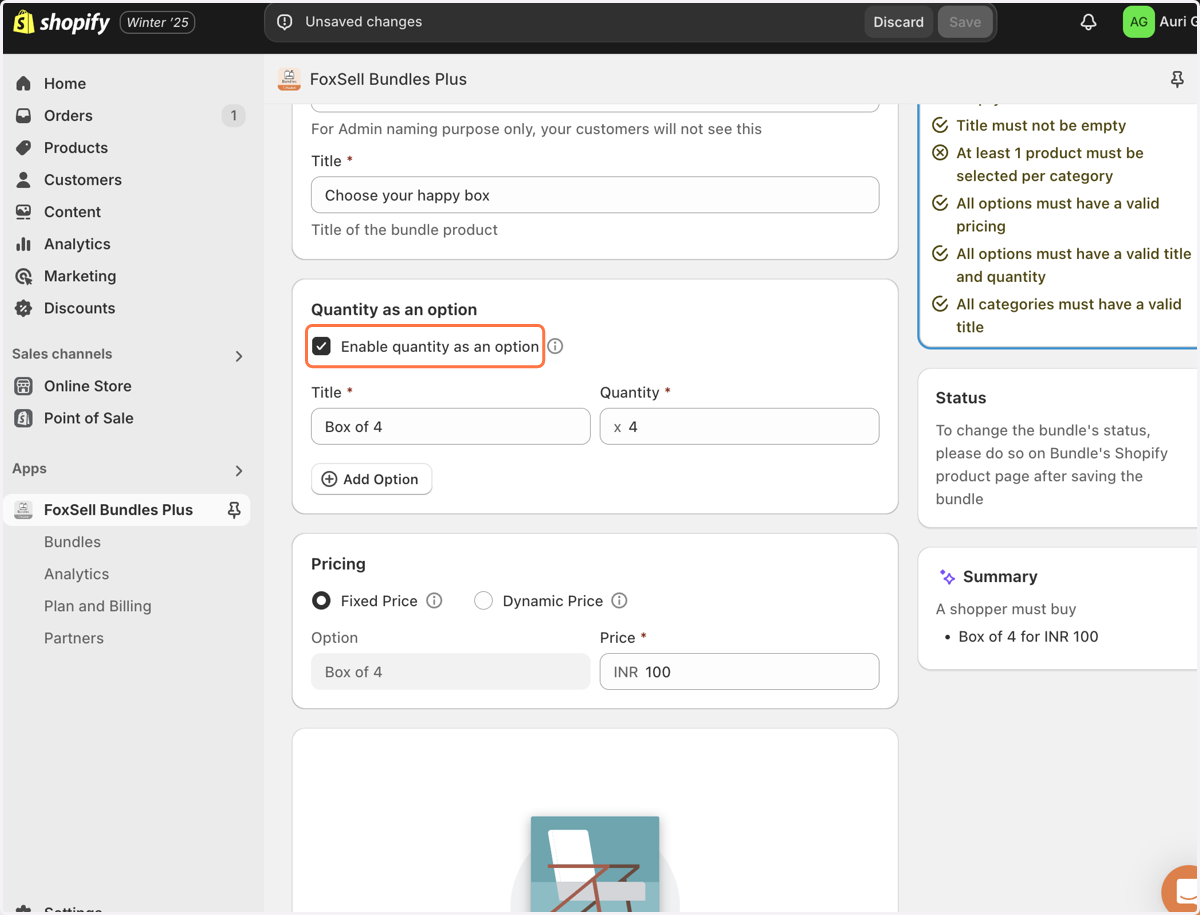The height and width of the screenshot is (915, 1200).
Task: Click 'All categories must have a valid title'
Action: tap(1069, 316)
